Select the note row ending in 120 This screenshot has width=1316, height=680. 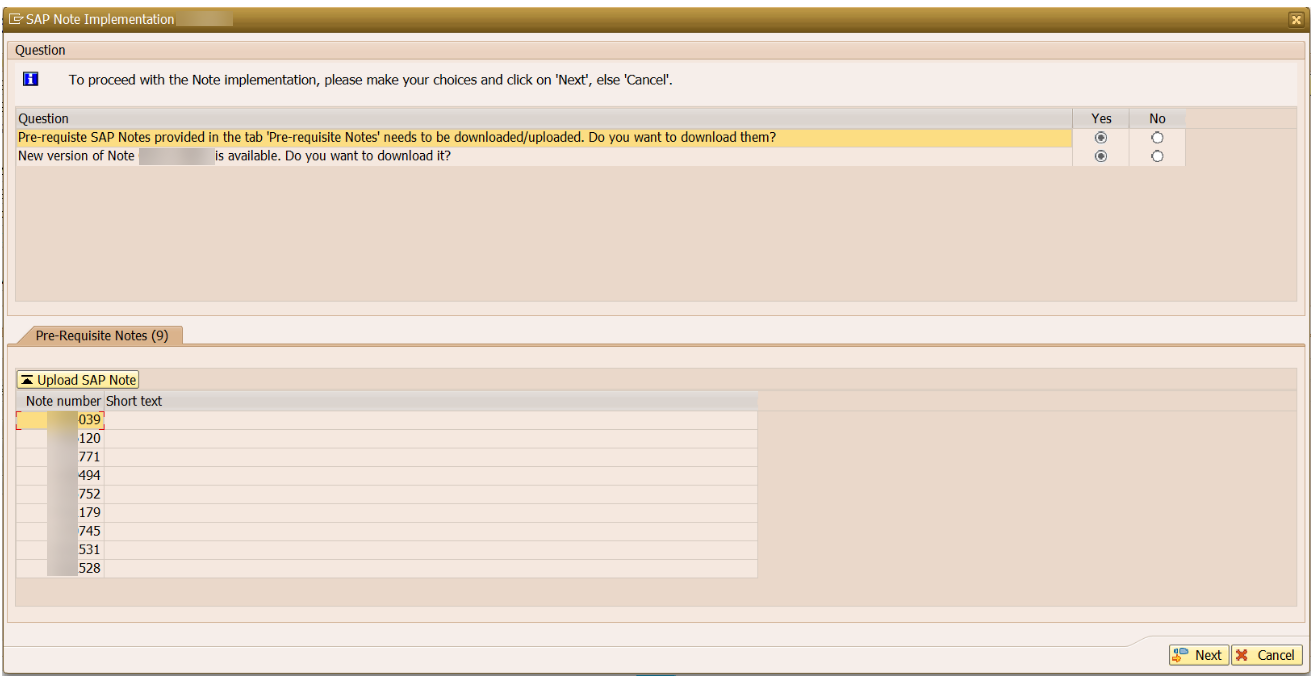pyautogui.click(x=386, y=439)
